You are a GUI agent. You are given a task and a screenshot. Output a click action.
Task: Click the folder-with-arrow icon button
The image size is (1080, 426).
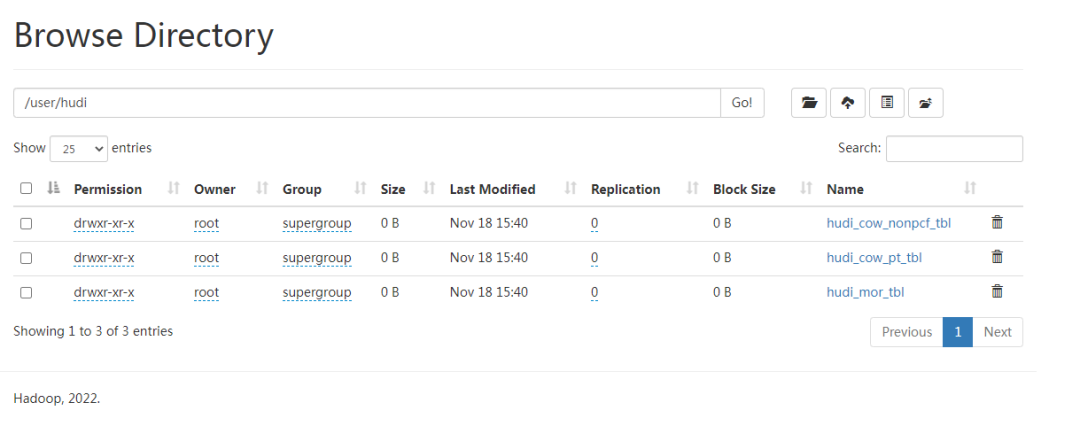point(925,103)
